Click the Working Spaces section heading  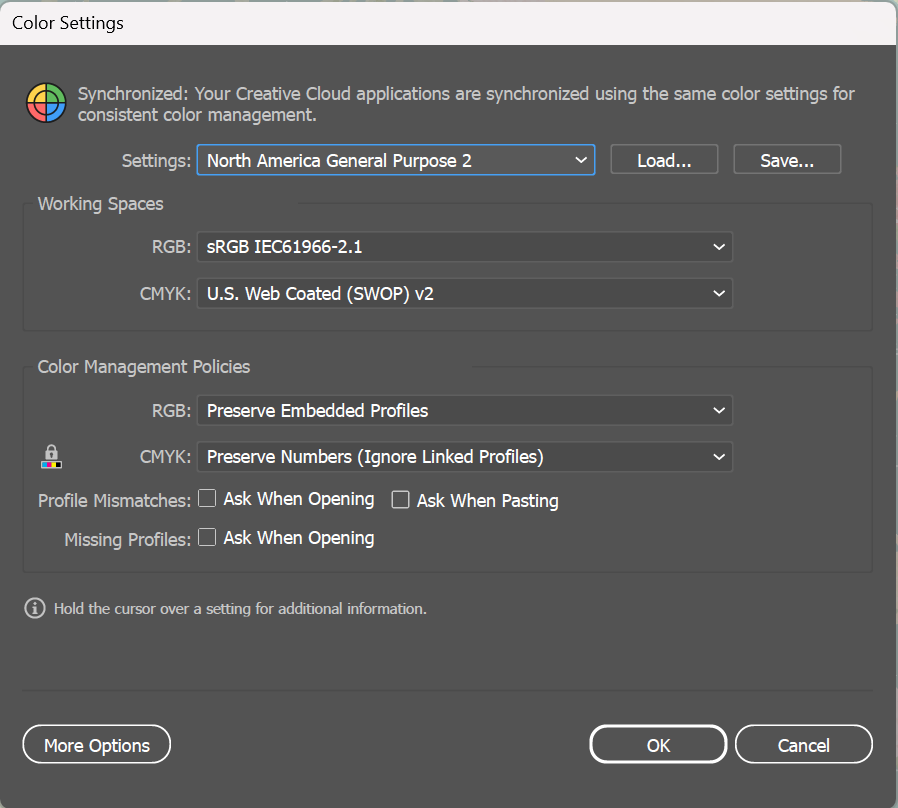[100, 204]
